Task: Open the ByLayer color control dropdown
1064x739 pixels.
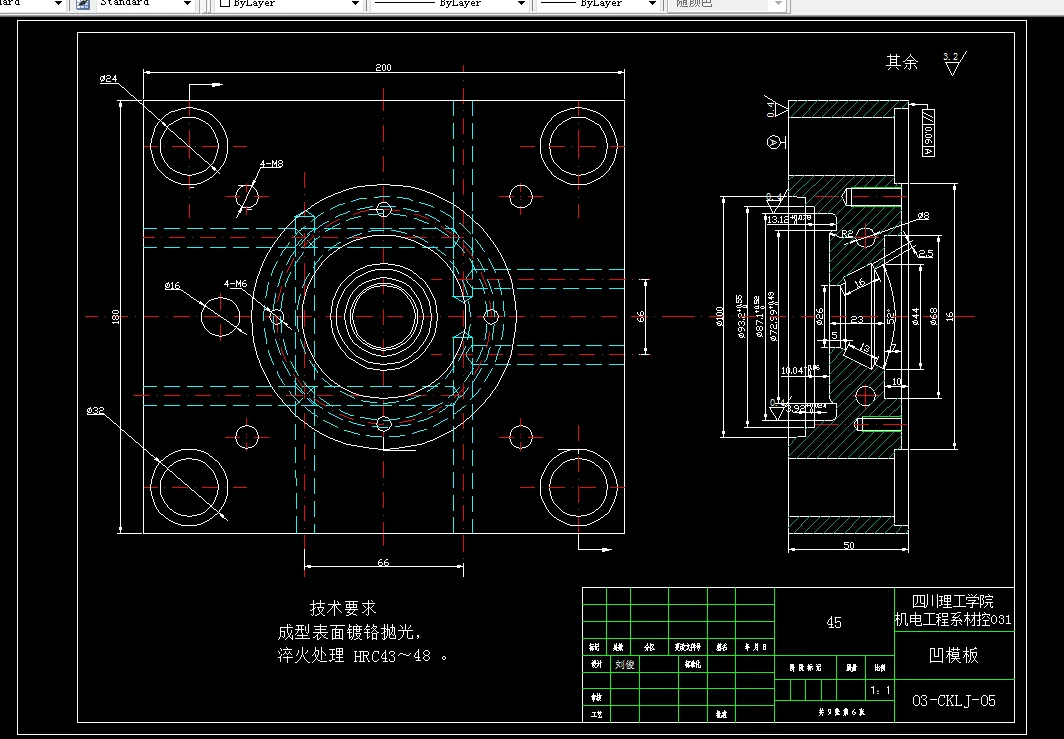Action: tap(355, 3)
